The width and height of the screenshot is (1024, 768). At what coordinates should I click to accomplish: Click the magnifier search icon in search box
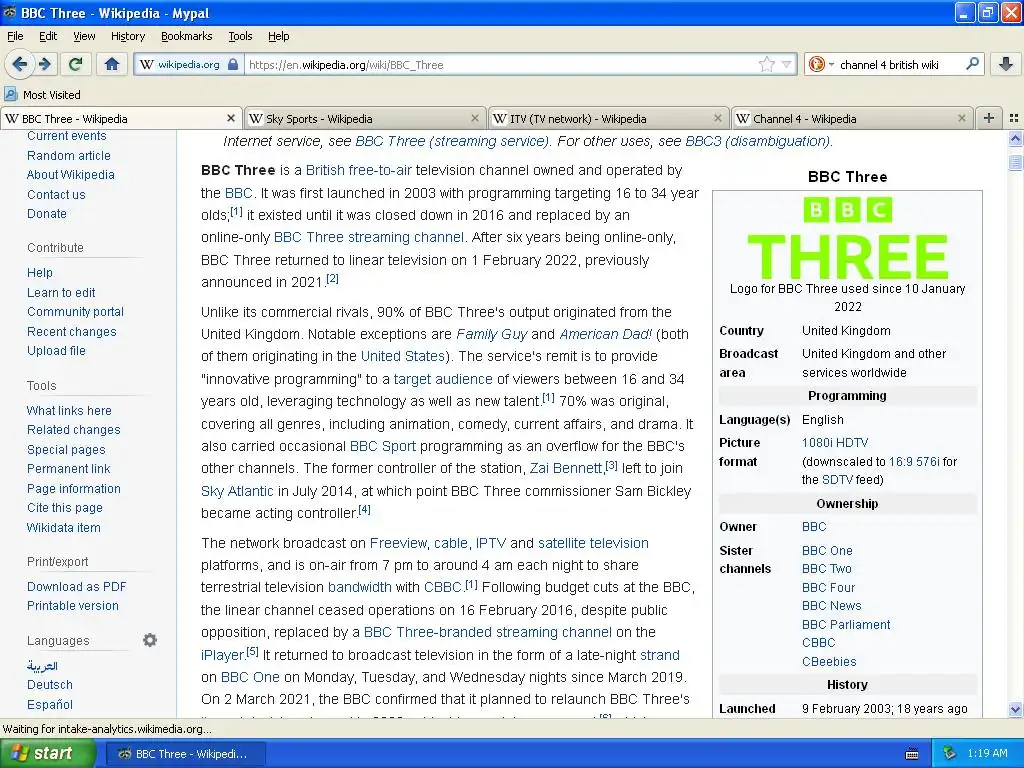coord(972,64)
